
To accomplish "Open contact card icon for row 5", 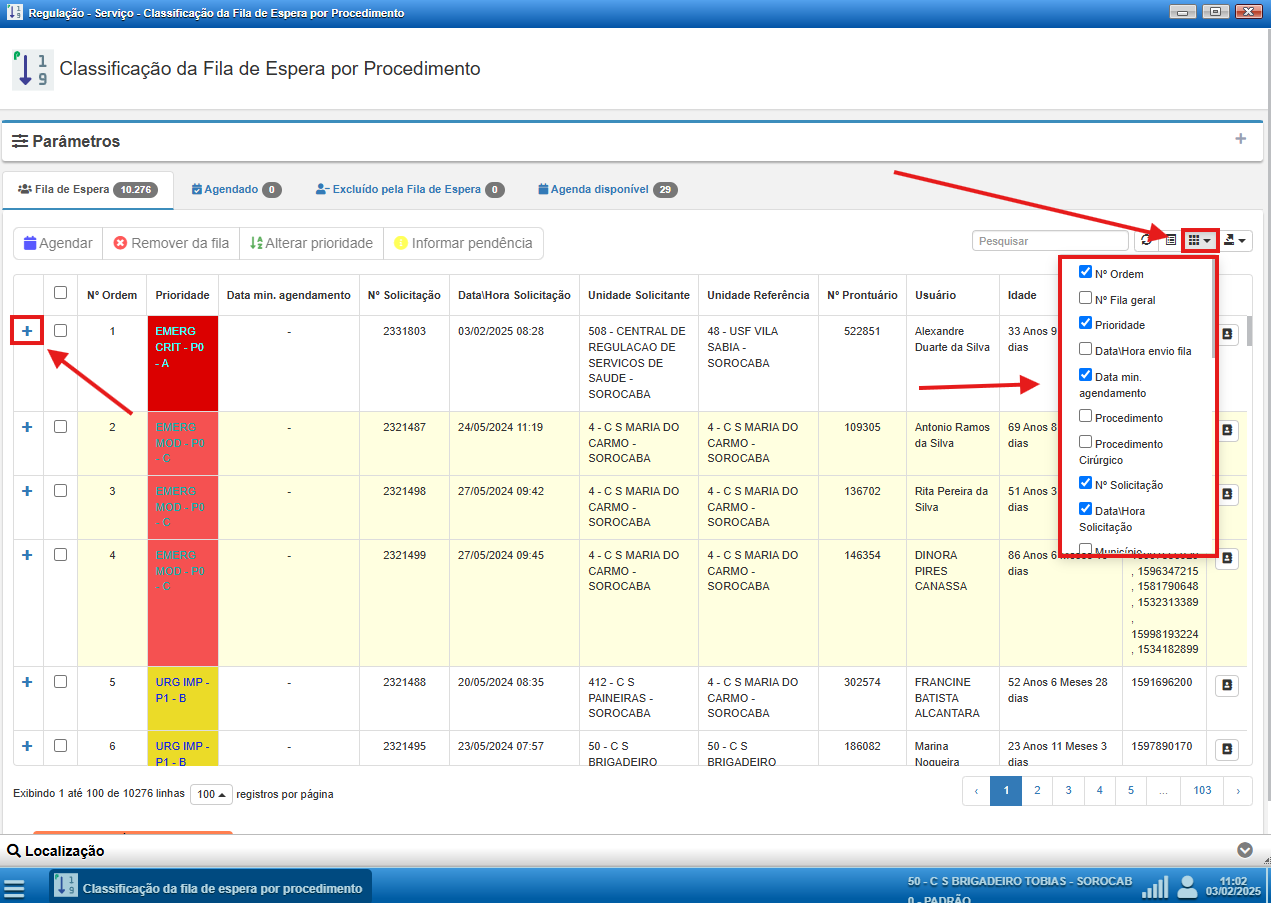I will pos(1227,685).
